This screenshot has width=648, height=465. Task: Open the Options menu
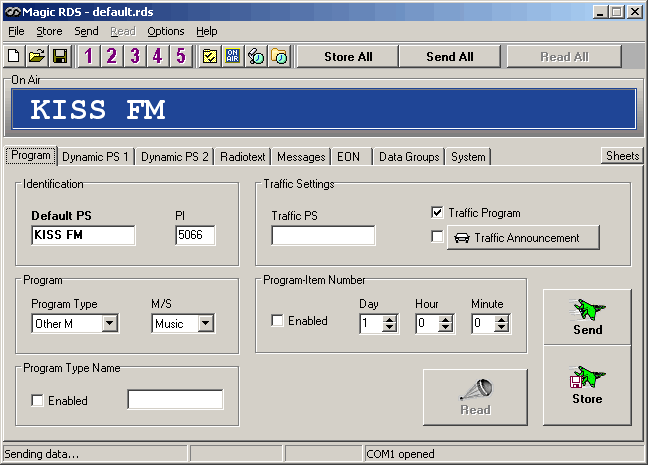(166, 31)
